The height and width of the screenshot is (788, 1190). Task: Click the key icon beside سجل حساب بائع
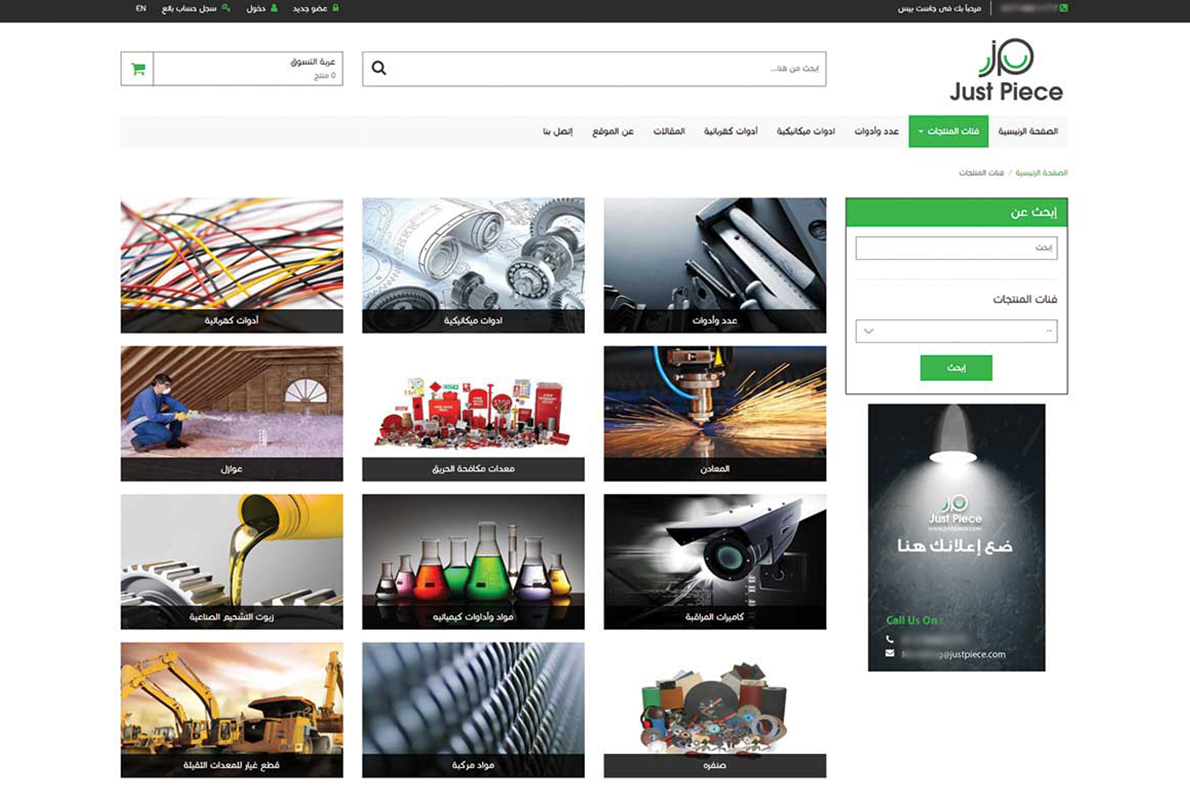click(x=226, y=8)
